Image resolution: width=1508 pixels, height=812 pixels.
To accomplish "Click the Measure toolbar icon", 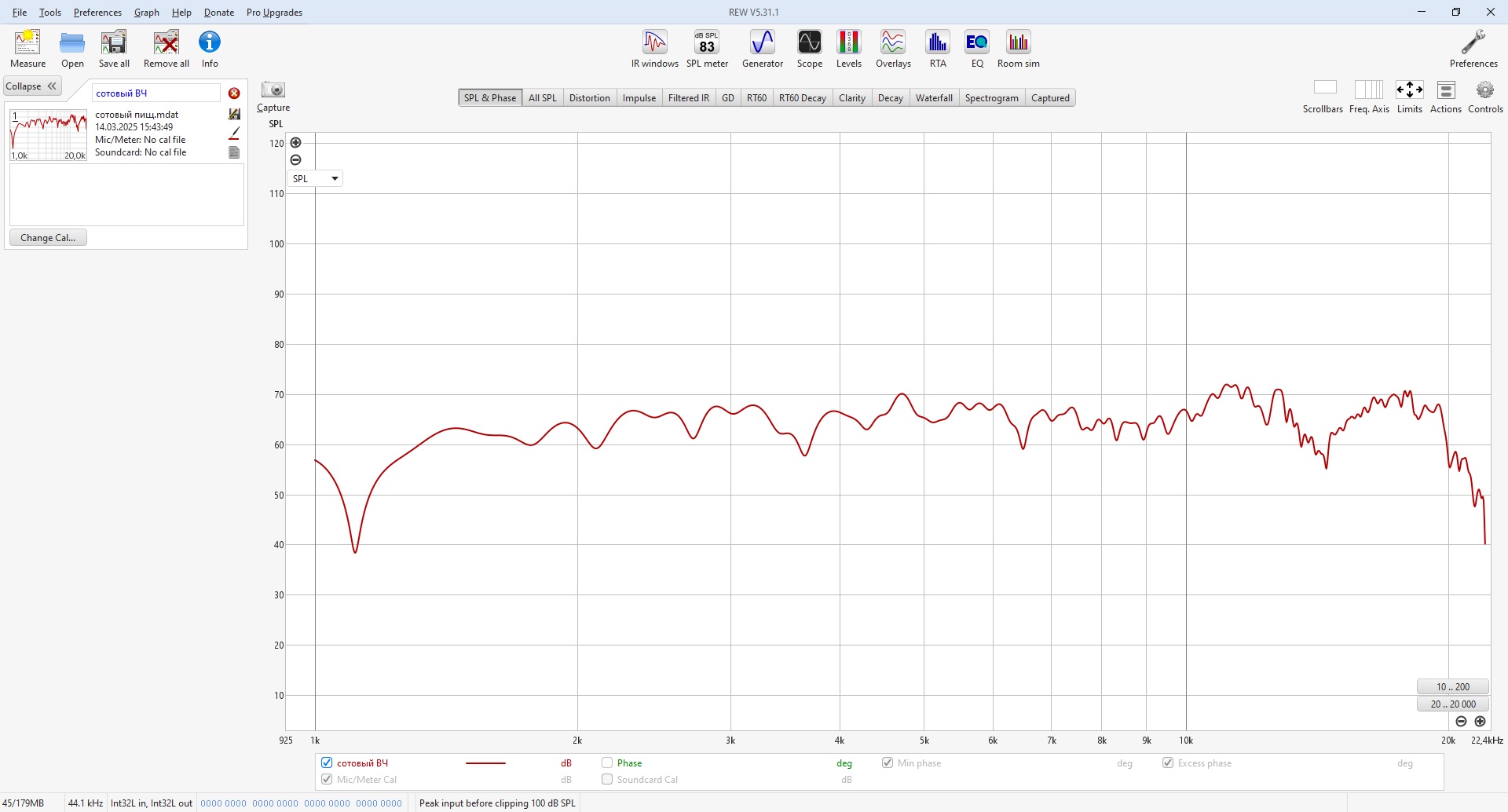I will [x=27, y=49].
